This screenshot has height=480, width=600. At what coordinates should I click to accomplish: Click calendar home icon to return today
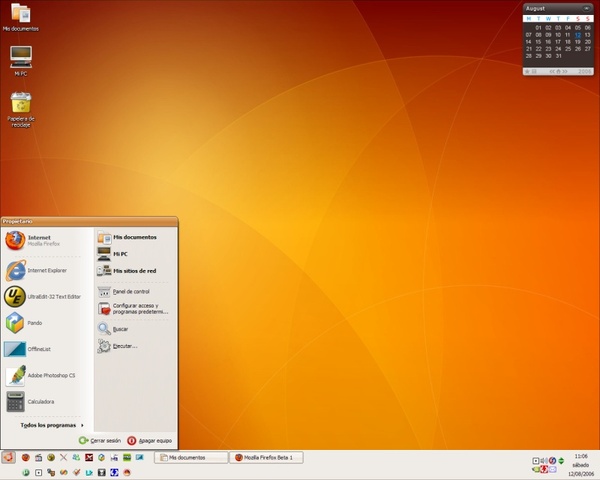(558, 71)
